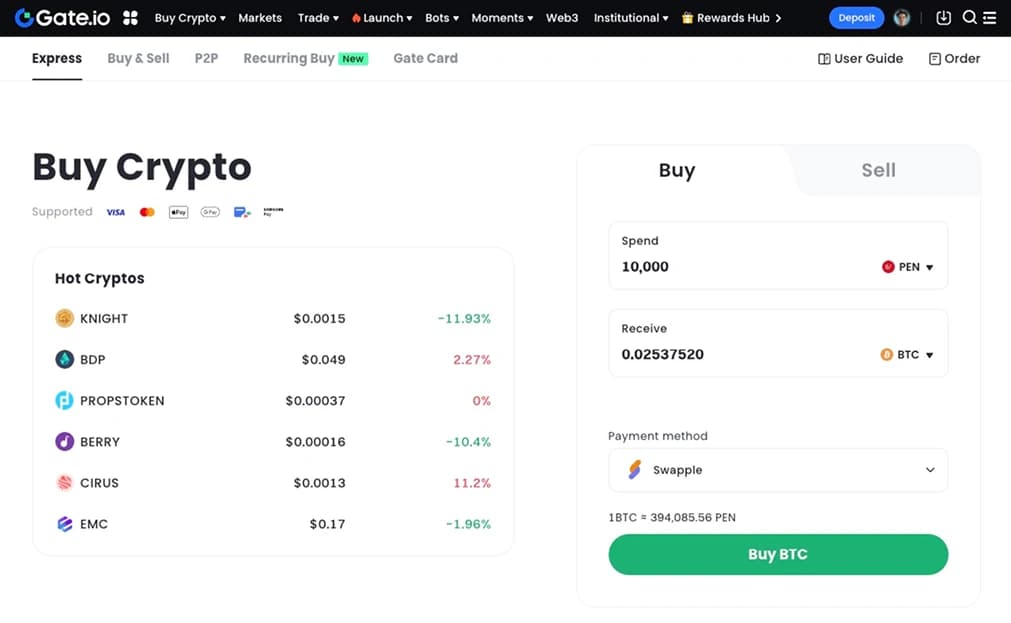Click the Deposit button
Screen dimensions: 1011x623
point(856,17)
